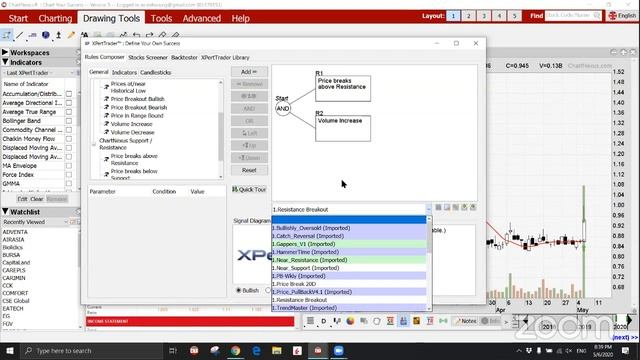Open the XPertTrader Library tab
640x360 pixels.
tap(225, 58)
